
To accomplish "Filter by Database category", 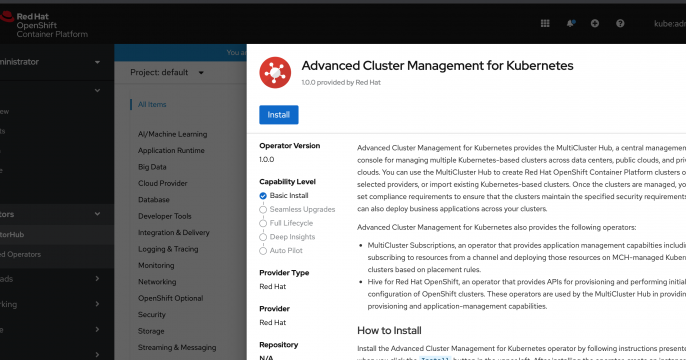I will 154,200.
